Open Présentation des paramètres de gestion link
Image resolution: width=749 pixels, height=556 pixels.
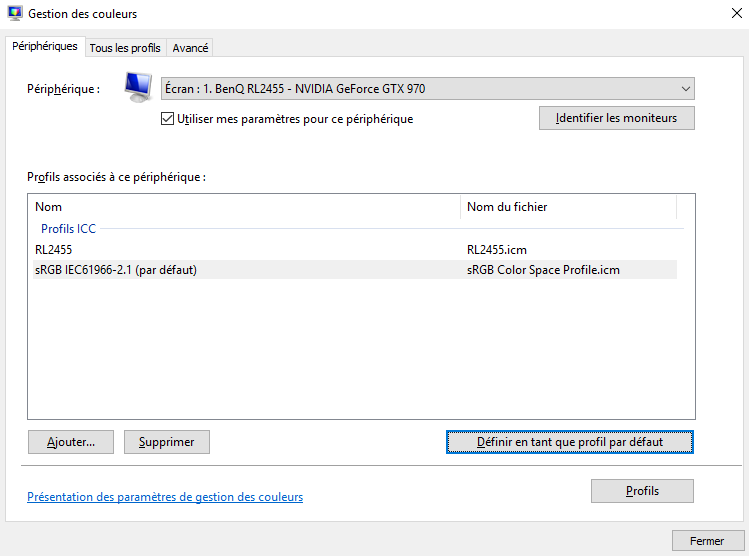pos(165,497)
